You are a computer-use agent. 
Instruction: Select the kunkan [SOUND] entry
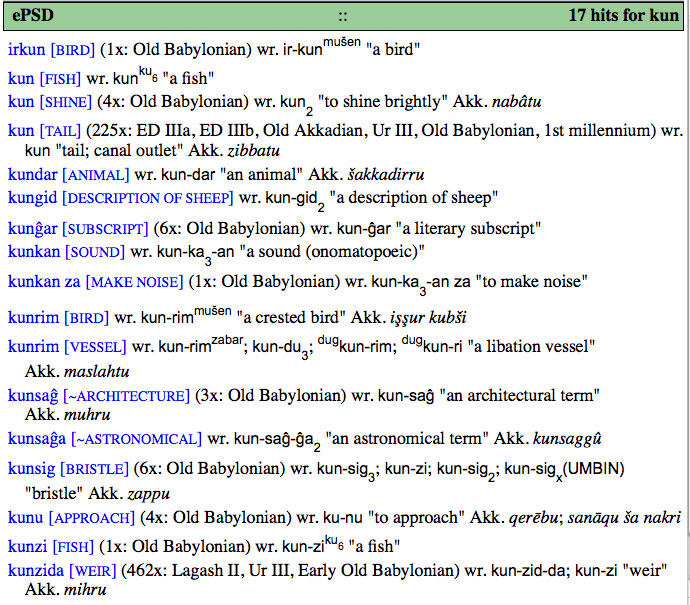(x=66, y=250)
